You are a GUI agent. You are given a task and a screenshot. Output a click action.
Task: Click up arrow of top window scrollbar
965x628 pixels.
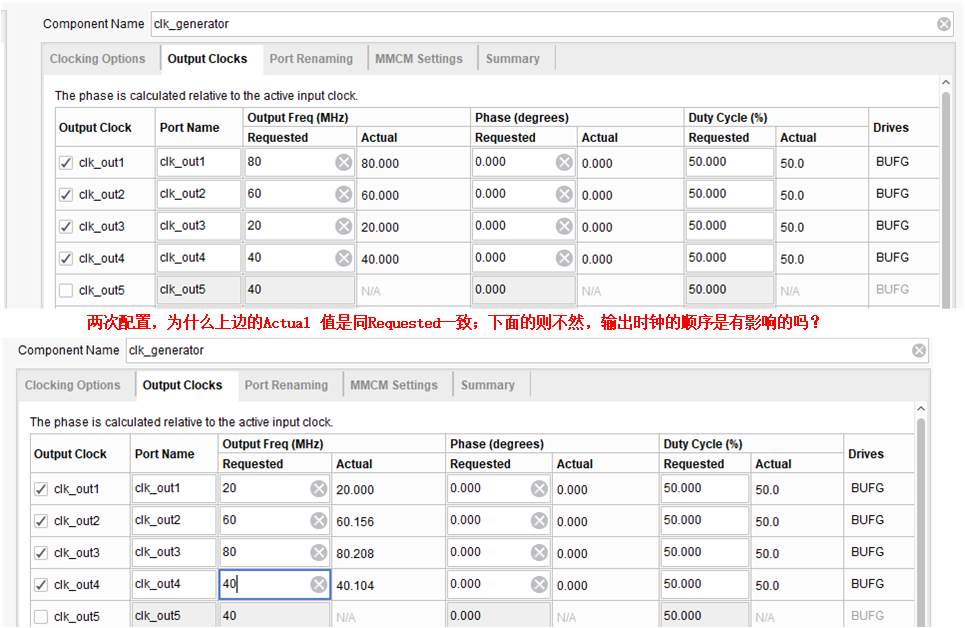click(946, 83)
